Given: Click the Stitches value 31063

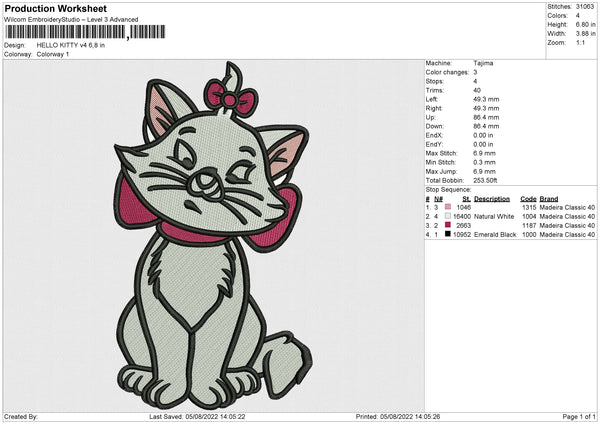Looking at the screenshot, I should click(585, 7).
